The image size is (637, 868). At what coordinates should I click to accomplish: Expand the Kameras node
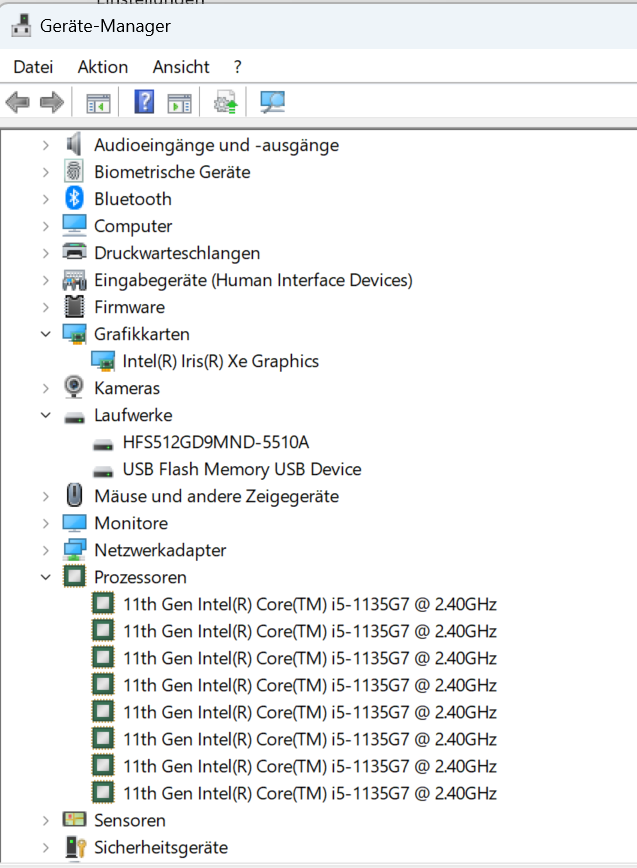[46, 388]
